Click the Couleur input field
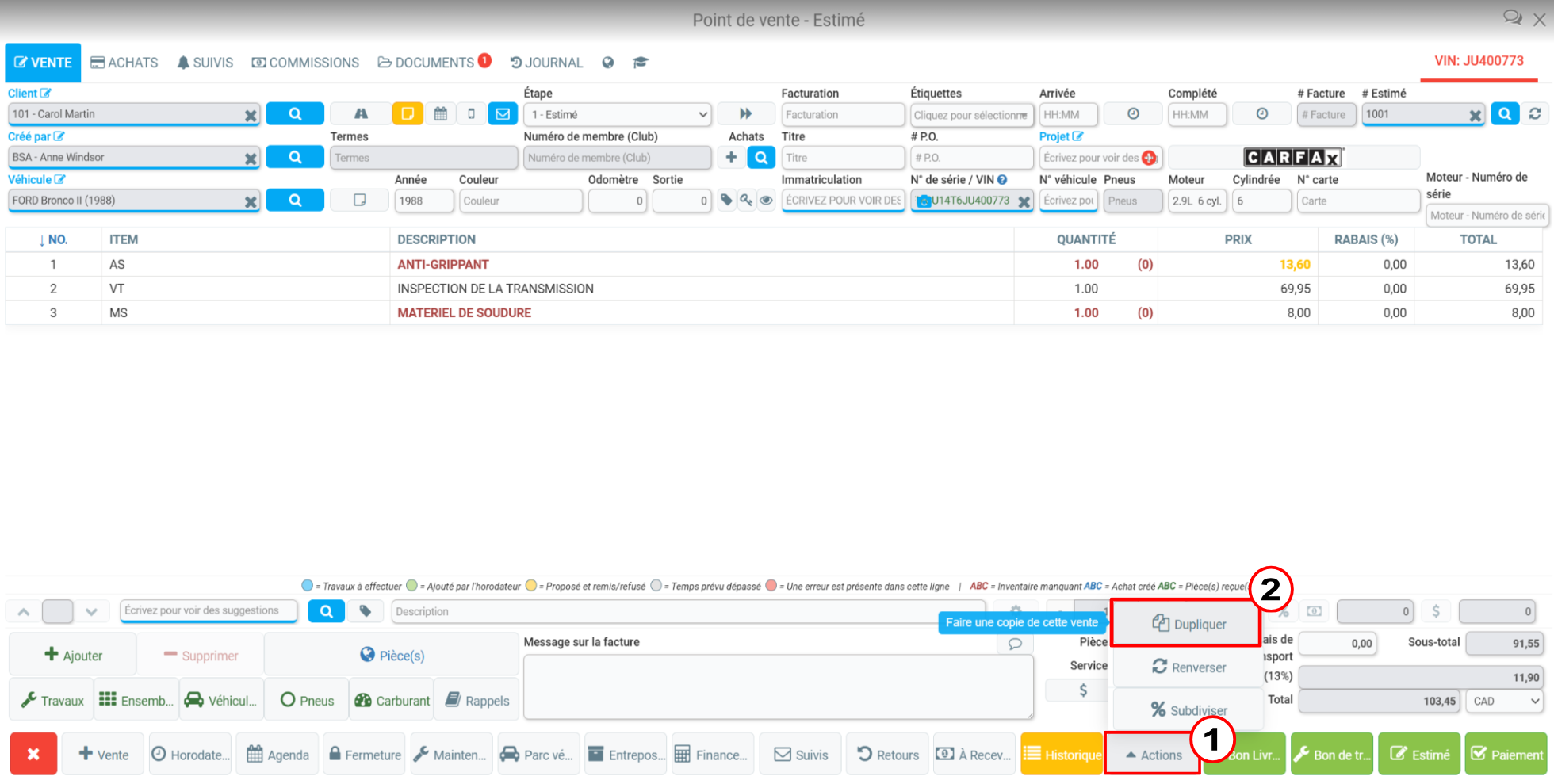Viewport: 1554px width, 784px height. pyautogui.click(x=520, y=201)
